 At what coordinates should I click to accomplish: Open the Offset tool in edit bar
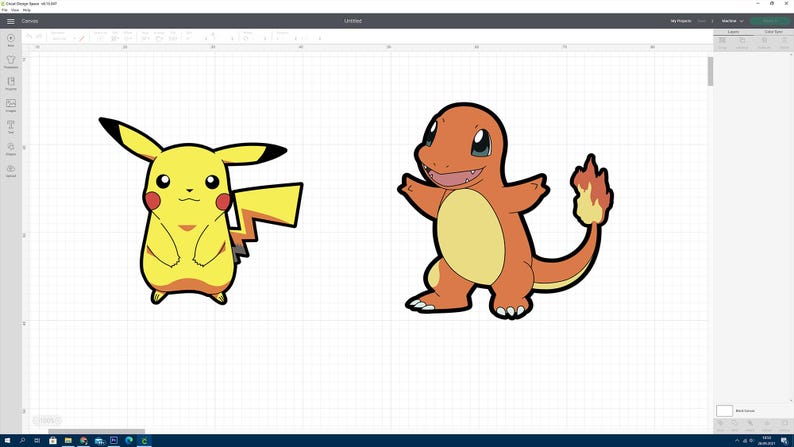click(x=128, y=38)
